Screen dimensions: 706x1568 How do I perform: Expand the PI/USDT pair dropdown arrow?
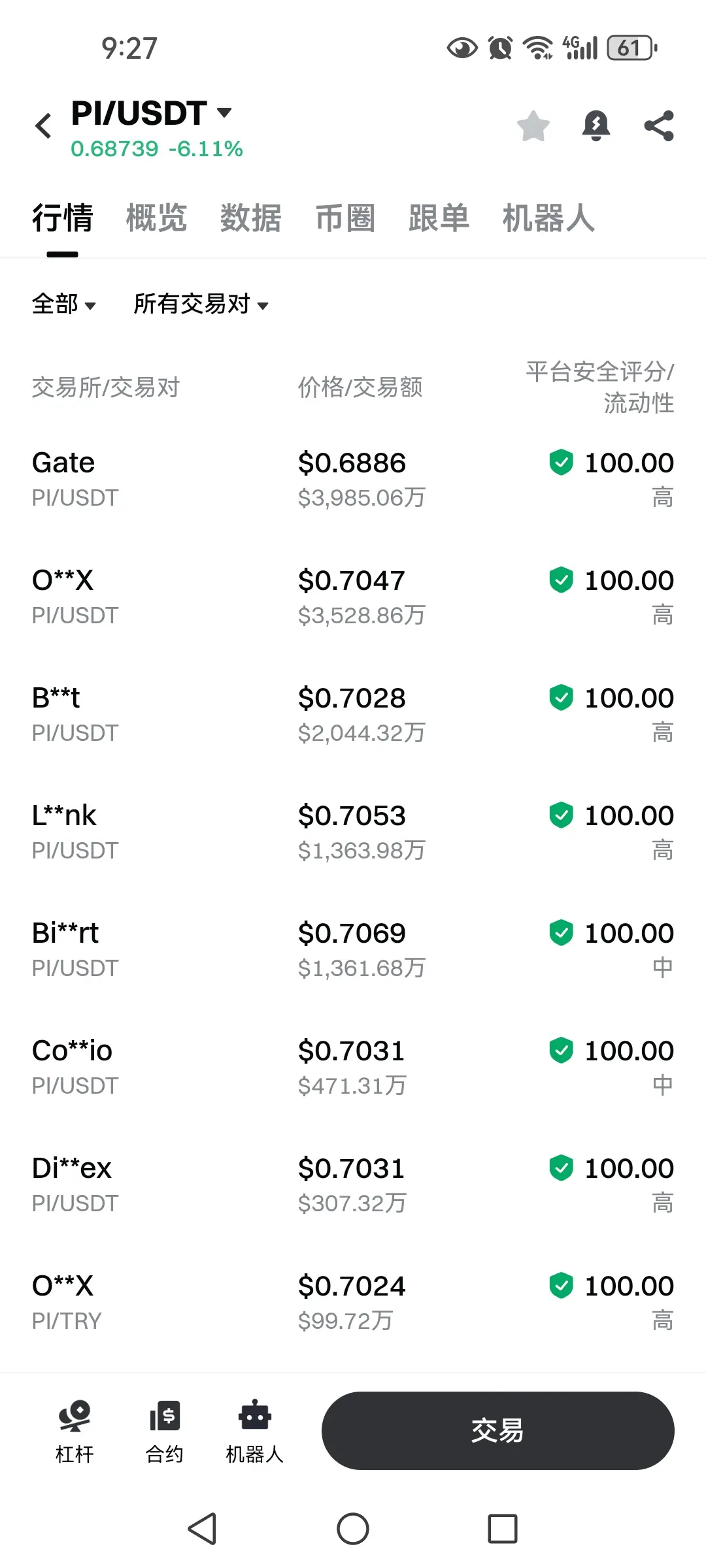tap(224, 112)
